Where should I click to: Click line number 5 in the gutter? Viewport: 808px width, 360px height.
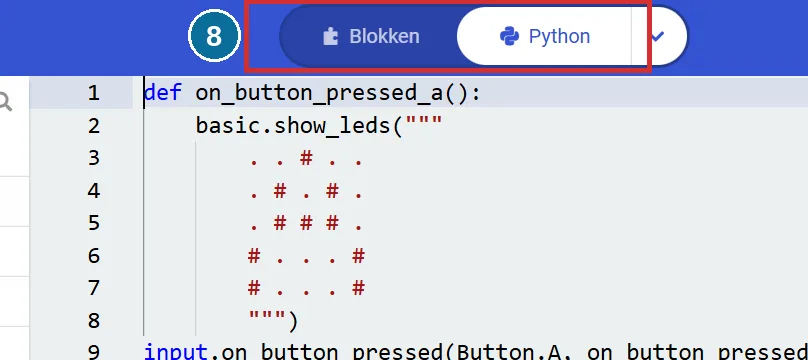pyautogui.click(x=93, y=223)
